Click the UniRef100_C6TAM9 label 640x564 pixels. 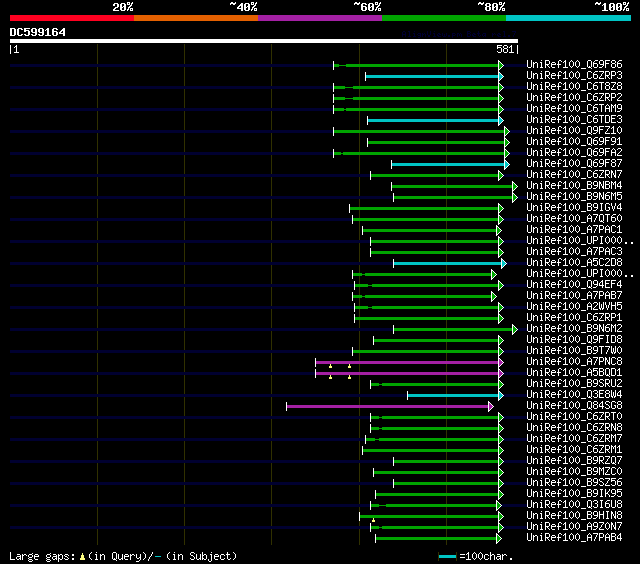[574, 109]
